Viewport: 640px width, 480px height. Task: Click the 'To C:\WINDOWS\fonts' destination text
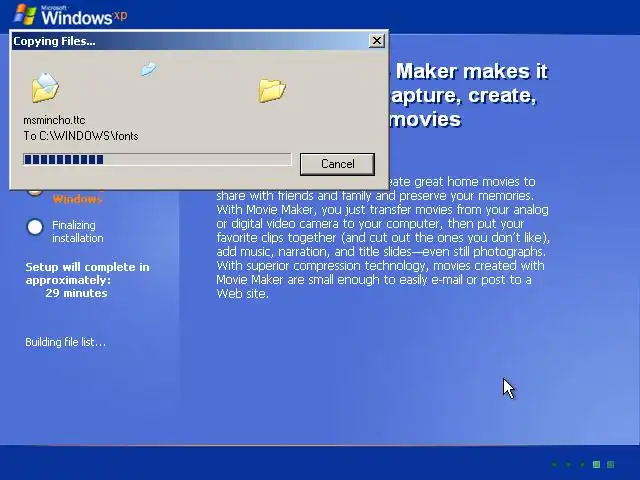[81, 136]
